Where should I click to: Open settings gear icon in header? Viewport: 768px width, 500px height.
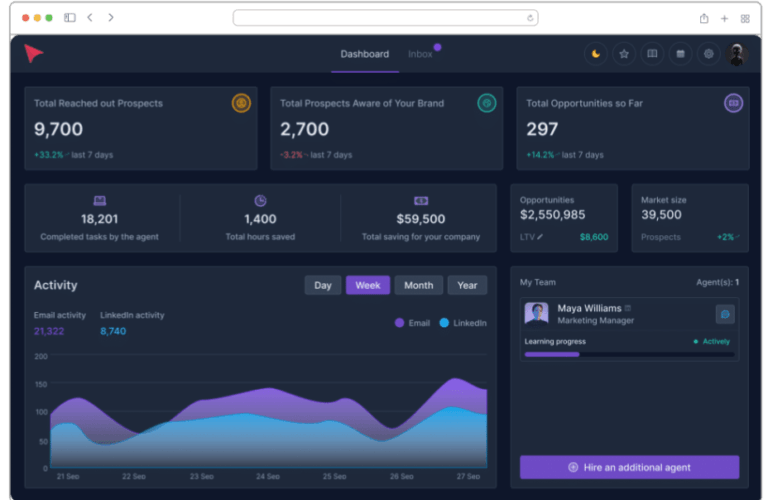709,54
